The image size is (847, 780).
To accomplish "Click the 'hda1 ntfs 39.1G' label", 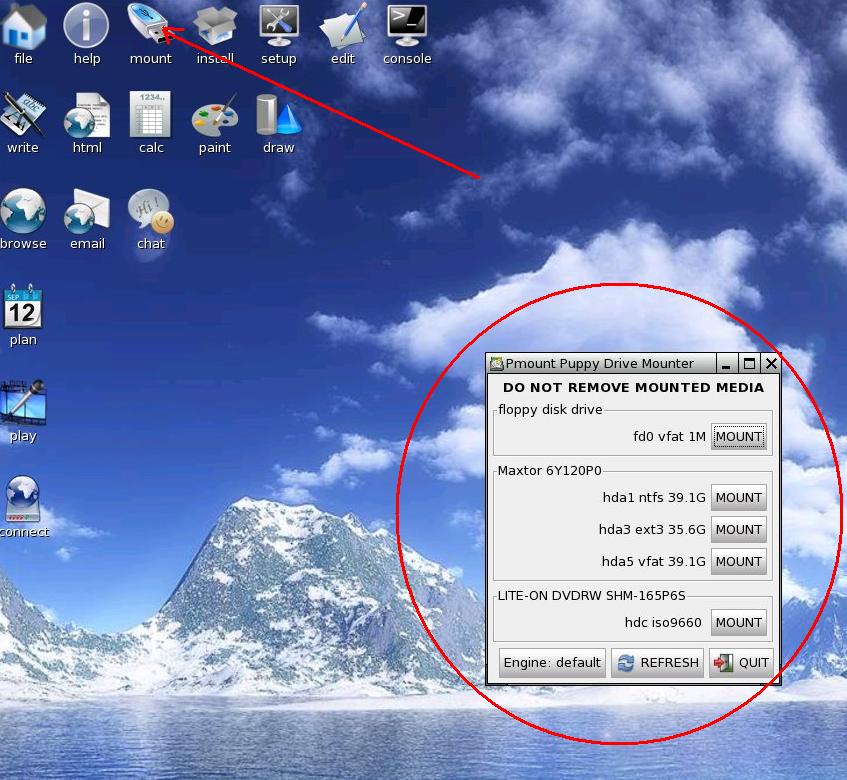I will click(654, 497).
